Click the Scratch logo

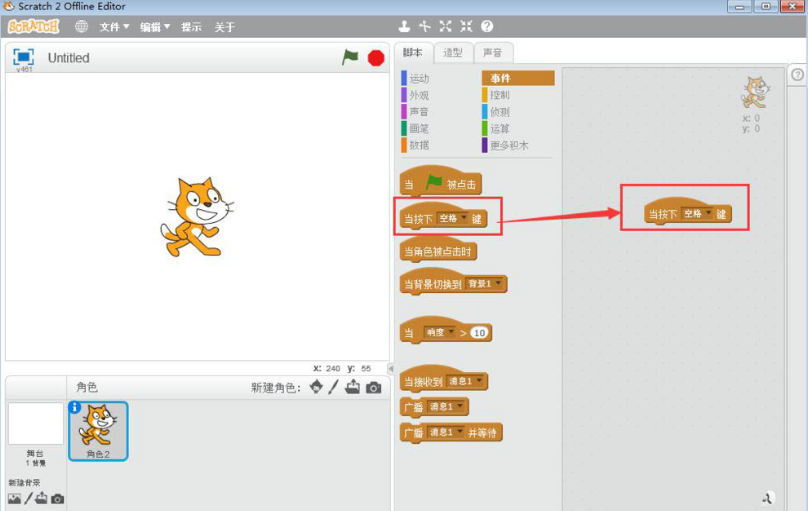(x=33, y=26)
